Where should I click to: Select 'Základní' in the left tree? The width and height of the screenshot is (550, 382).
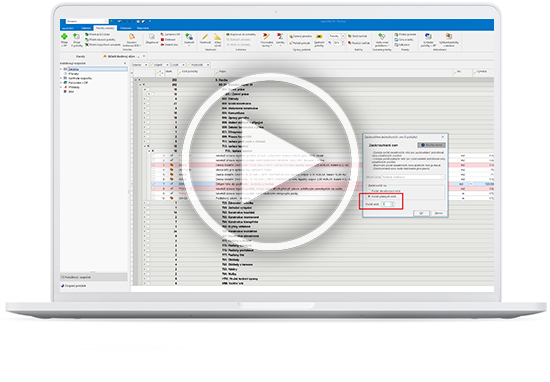point(74,69)
